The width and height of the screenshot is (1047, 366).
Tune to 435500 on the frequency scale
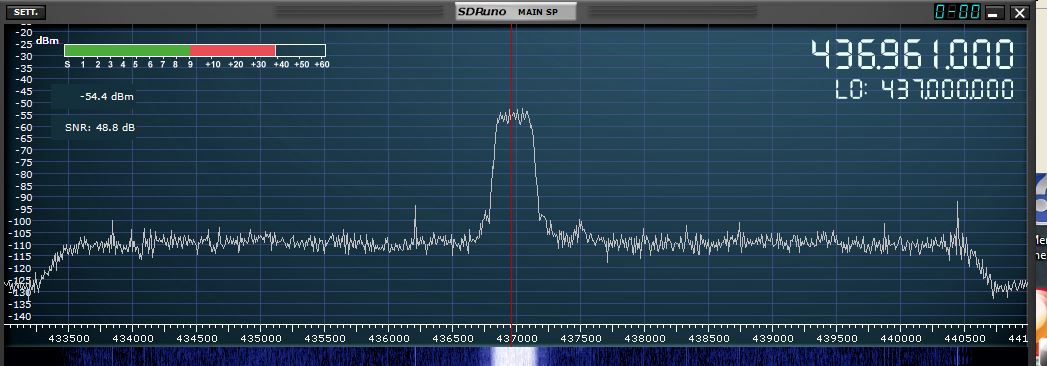[x=325, y=339]
